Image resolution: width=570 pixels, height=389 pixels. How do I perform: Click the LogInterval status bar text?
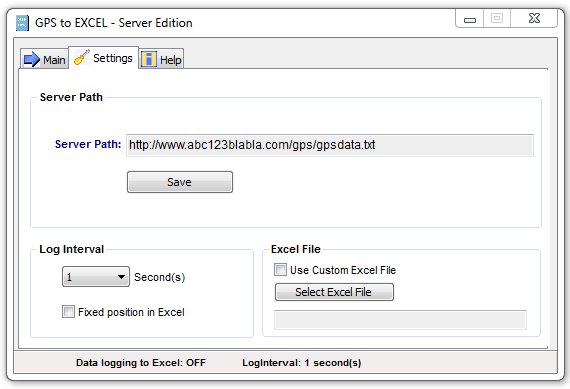(302, 362)
